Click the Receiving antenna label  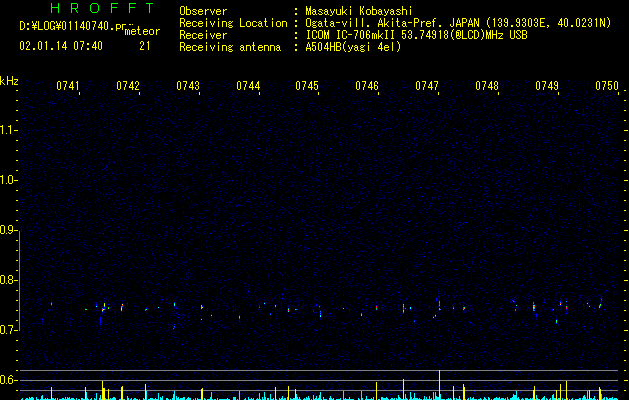coord(230,47)
